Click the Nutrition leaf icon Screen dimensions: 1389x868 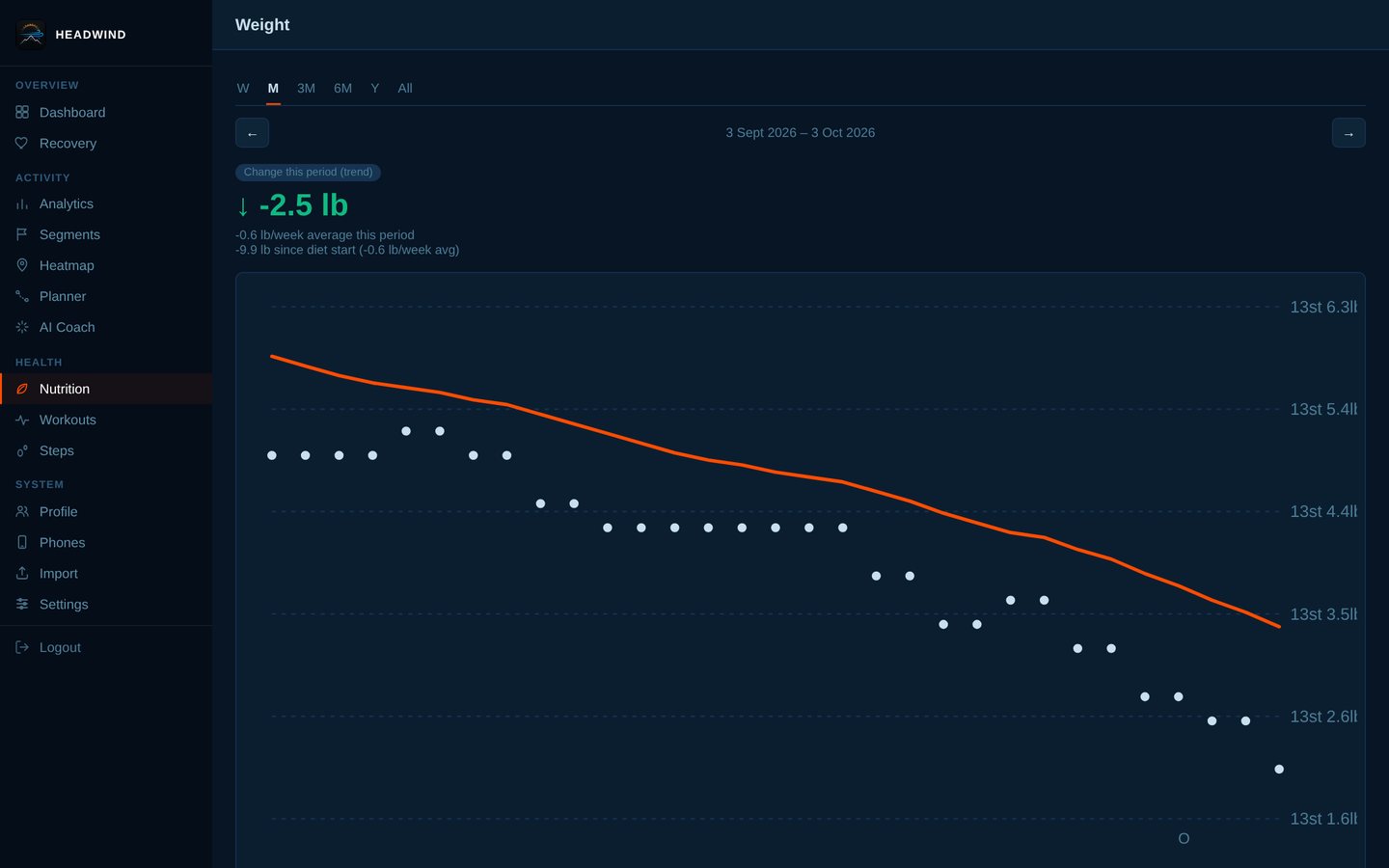coord(22,390)
